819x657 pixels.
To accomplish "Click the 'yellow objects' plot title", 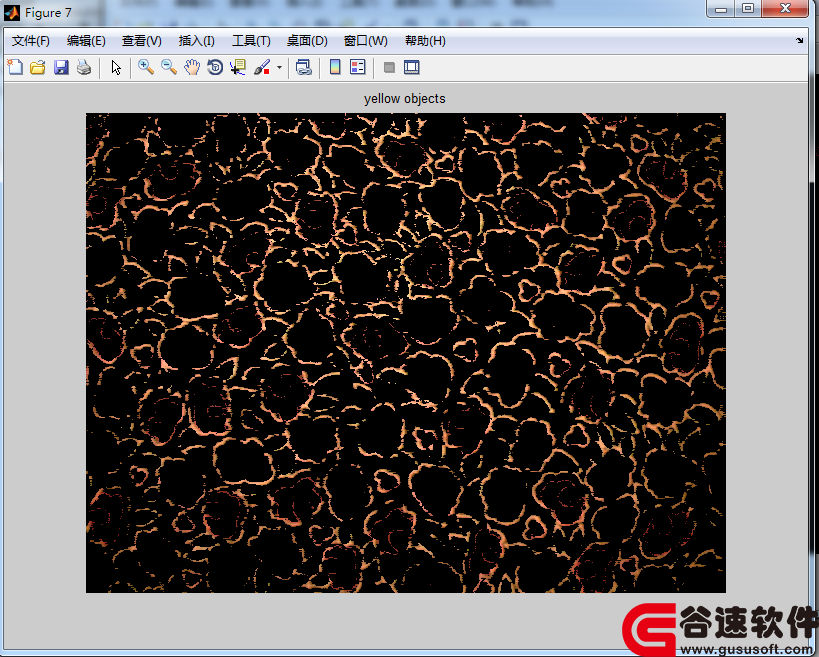I will (x=405, y=99).
